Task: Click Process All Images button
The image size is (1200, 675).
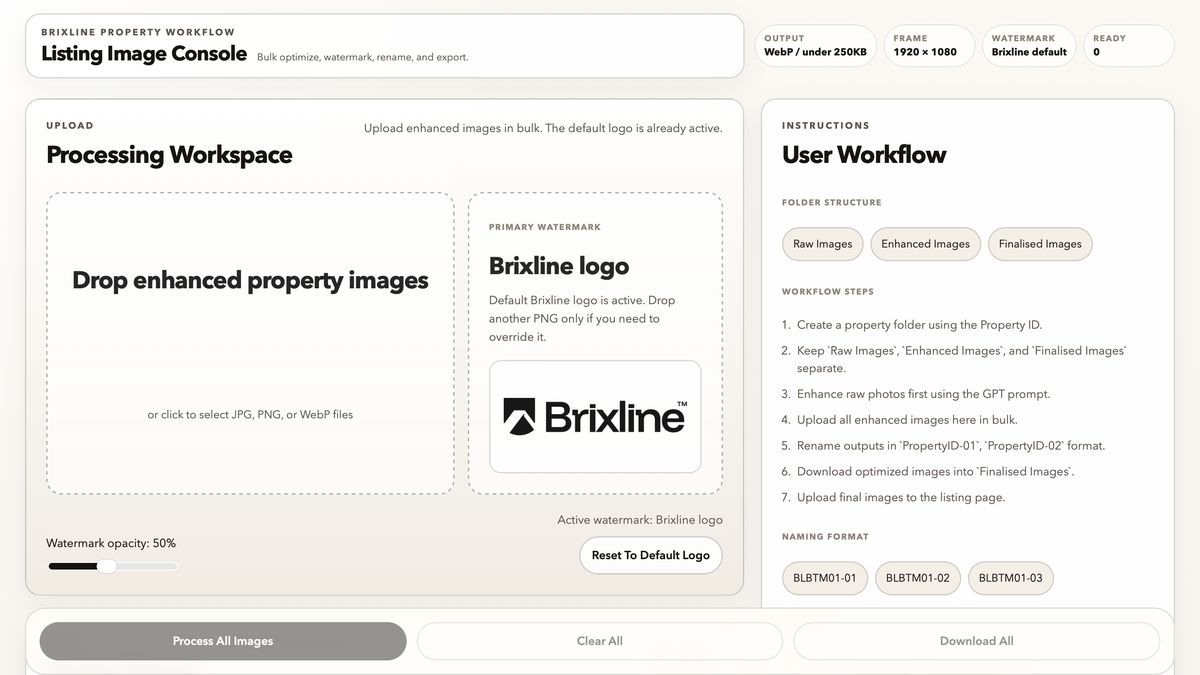Action: [223, 641]
